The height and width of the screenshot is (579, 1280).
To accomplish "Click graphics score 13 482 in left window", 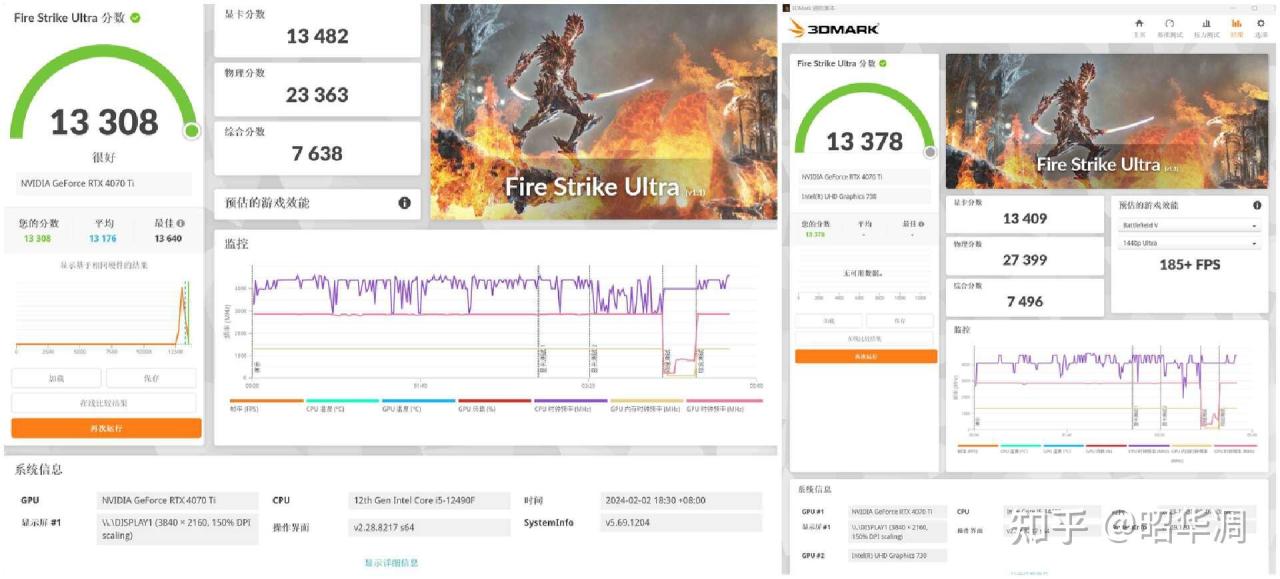I will tap(317, 36).
